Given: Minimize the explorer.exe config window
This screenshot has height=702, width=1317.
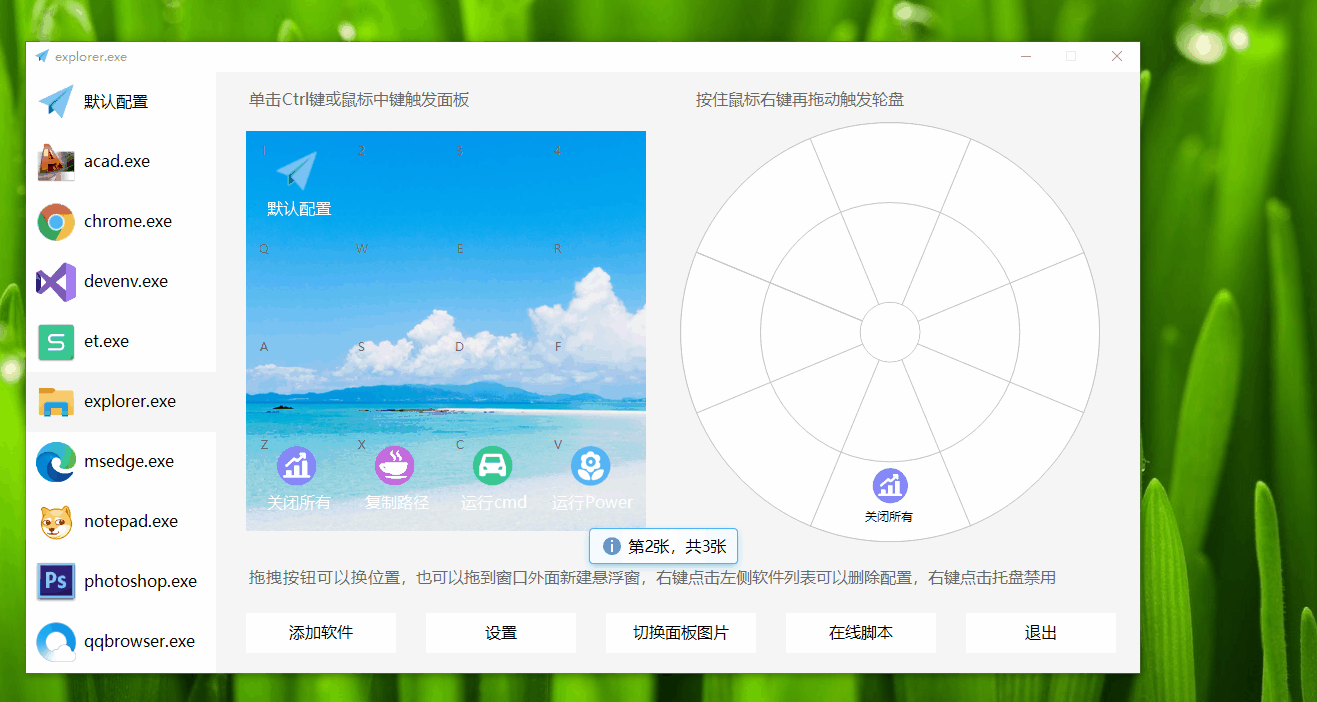Looking at the screenshot, I should pyautogui.click(x=1025, y=56).
